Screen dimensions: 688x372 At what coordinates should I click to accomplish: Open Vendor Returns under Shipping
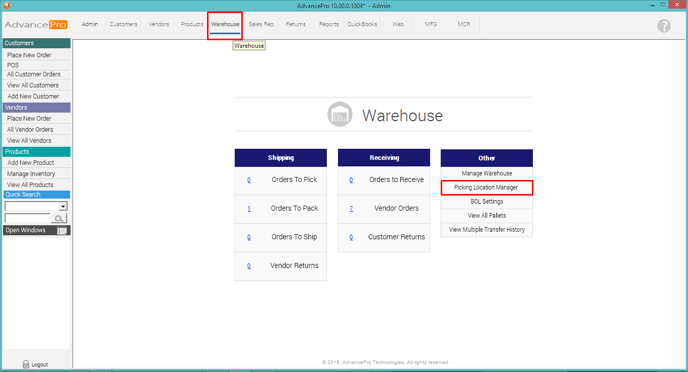pos(294,265)
